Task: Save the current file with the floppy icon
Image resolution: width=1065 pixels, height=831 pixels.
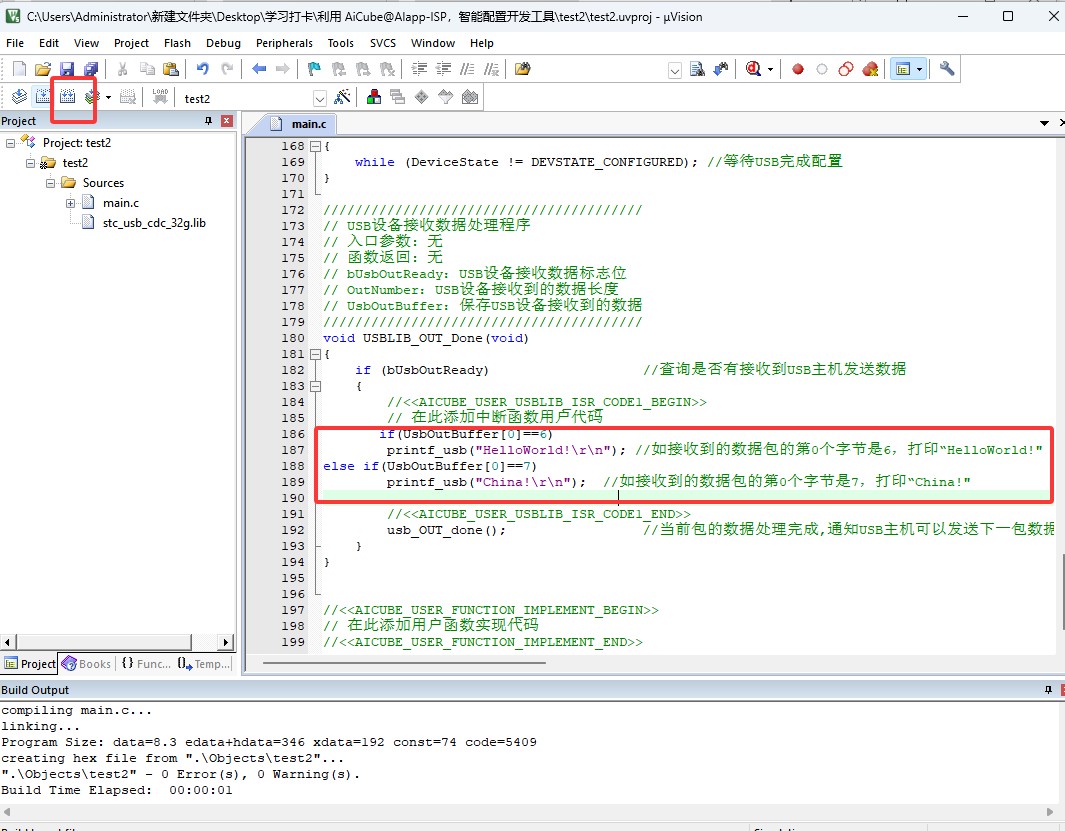Action: 67,69
